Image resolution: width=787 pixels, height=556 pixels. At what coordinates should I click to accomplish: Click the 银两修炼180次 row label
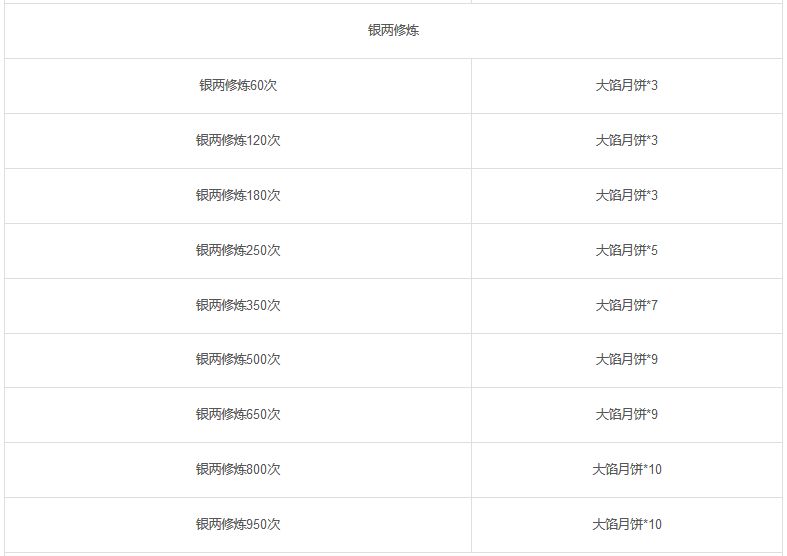point(238,195)
